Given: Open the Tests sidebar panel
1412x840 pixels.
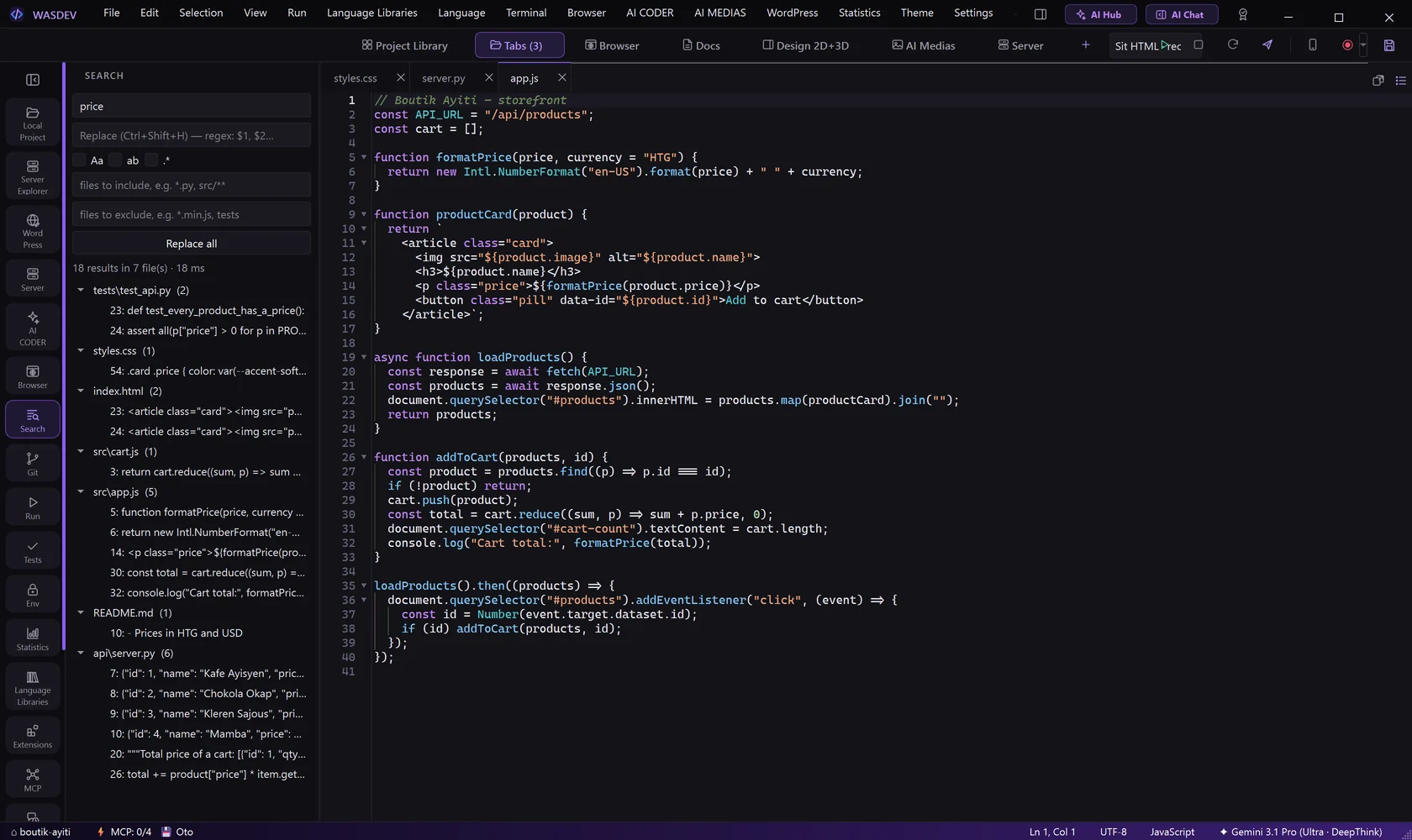Looking at the screenshot, I should point(33,550).
